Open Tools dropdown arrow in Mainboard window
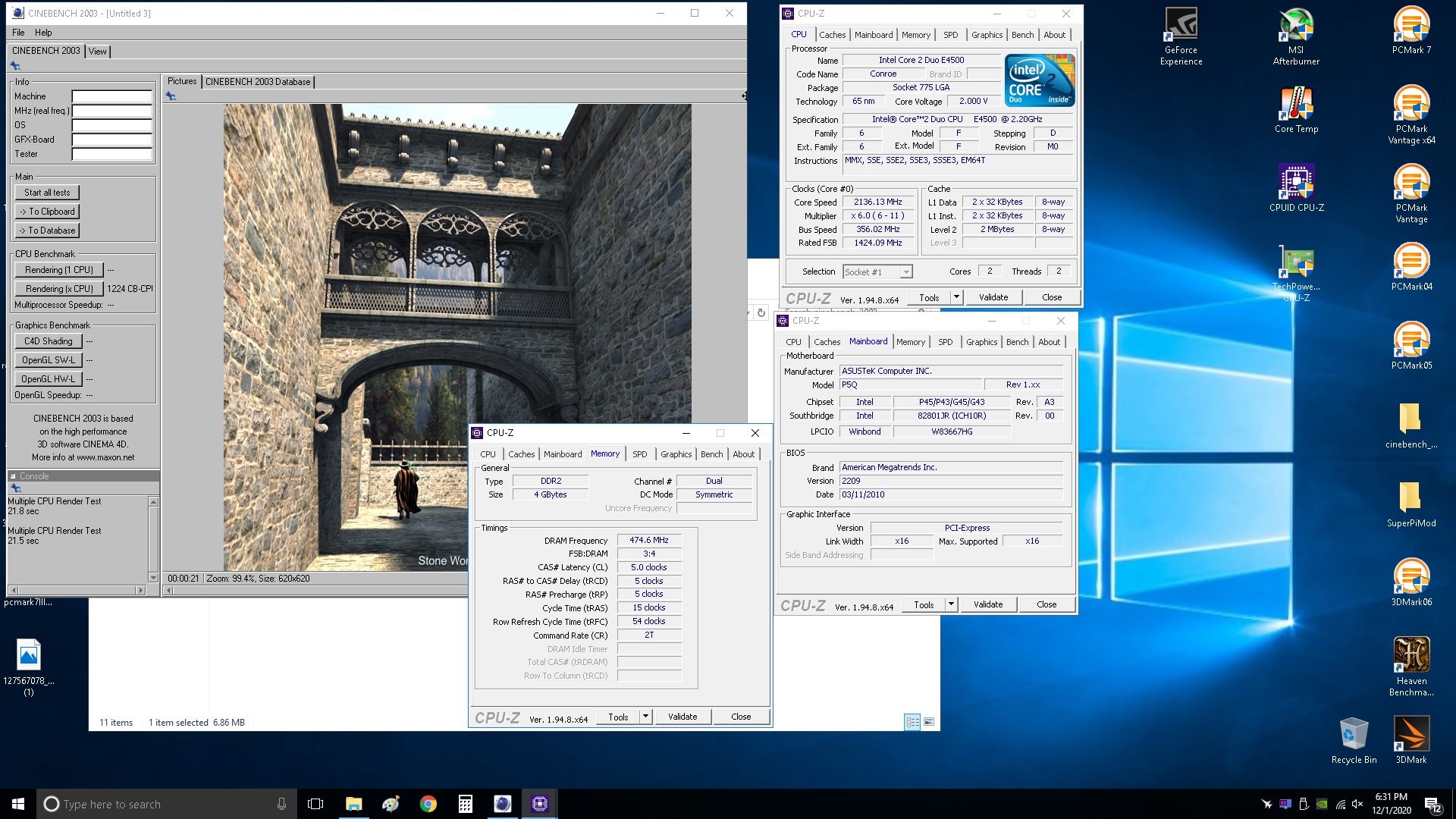This screenshot has width=1456, height=819. pos(951,604)
